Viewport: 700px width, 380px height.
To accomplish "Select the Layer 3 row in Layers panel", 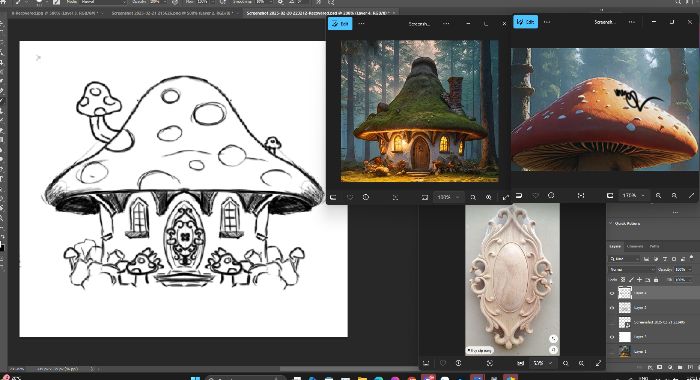I will pos(654,308).
